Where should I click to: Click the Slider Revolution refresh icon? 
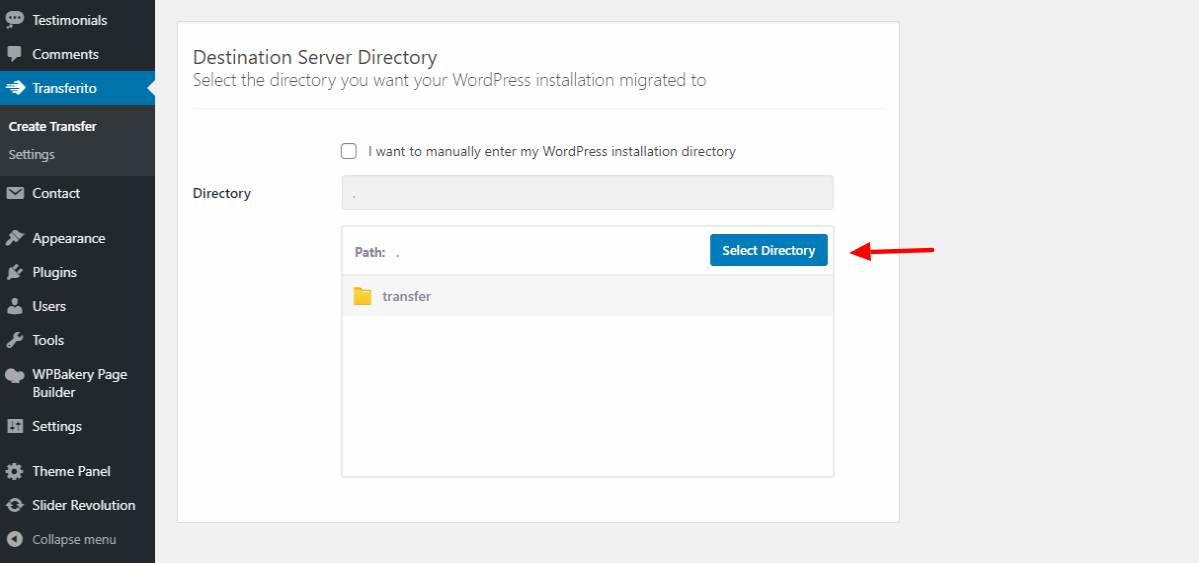15,505
